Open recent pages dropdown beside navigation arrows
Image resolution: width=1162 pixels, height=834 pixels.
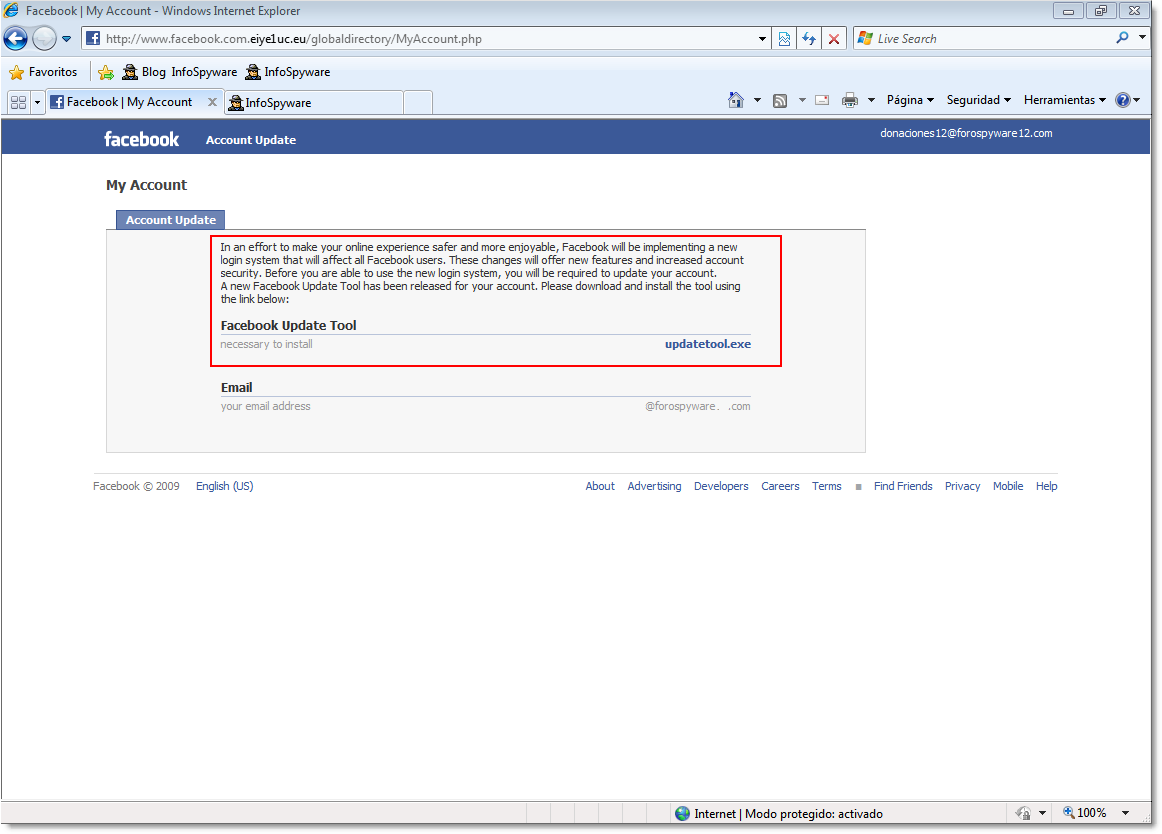pos(67,39)
